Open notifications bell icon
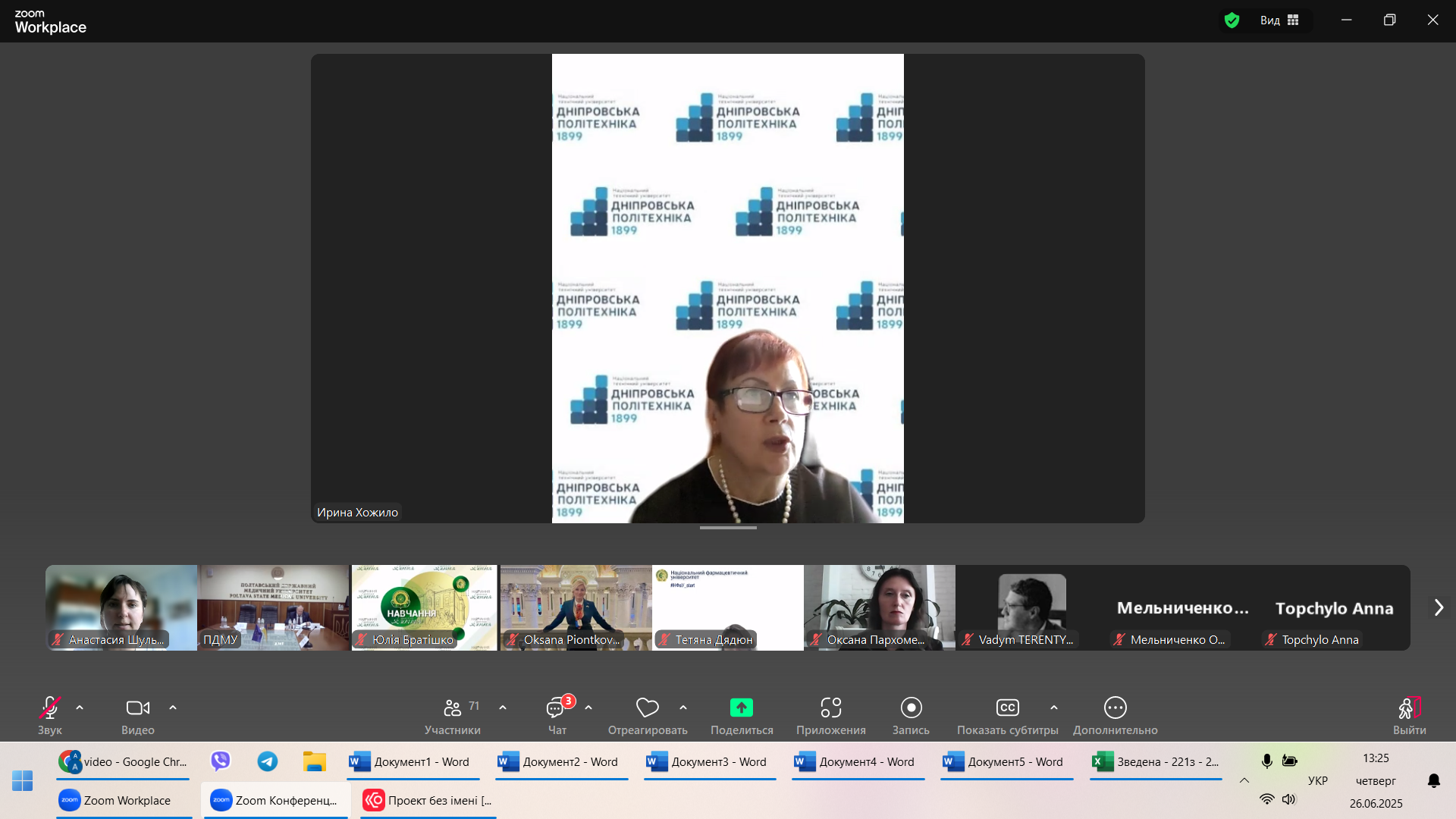 1434,780
